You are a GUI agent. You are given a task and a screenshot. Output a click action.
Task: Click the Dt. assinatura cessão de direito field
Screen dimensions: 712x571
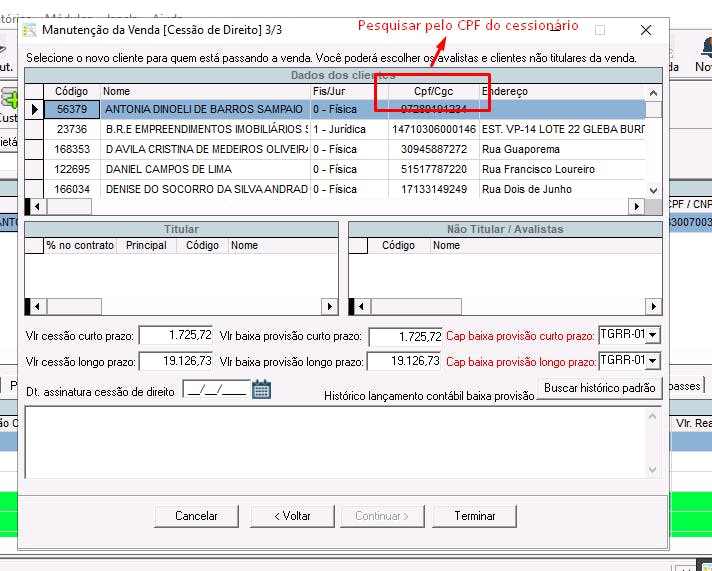click(217, 390)
